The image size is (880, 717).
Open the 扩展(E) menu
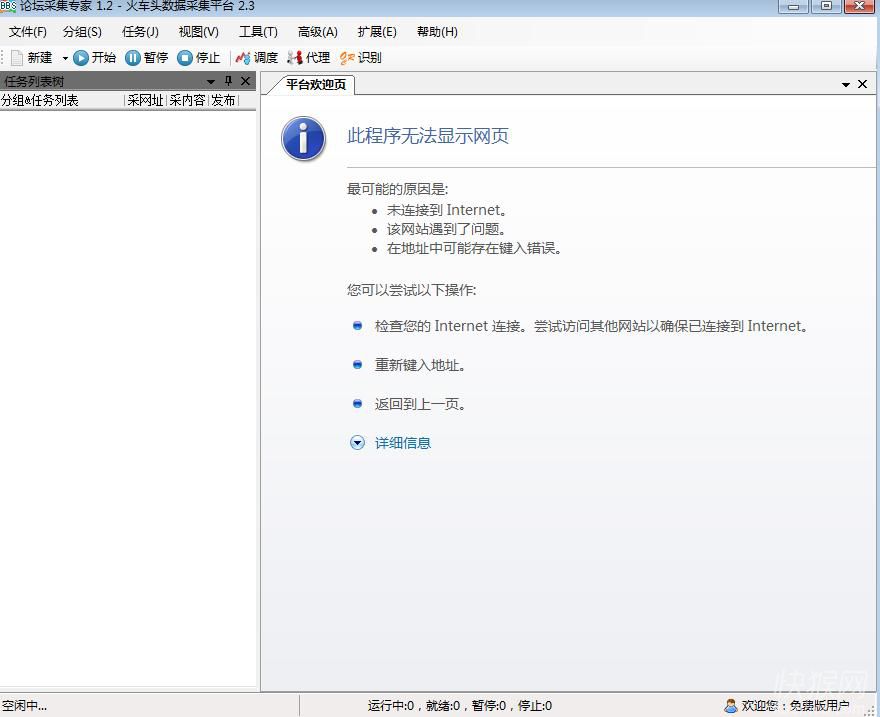tap(377, 32)
